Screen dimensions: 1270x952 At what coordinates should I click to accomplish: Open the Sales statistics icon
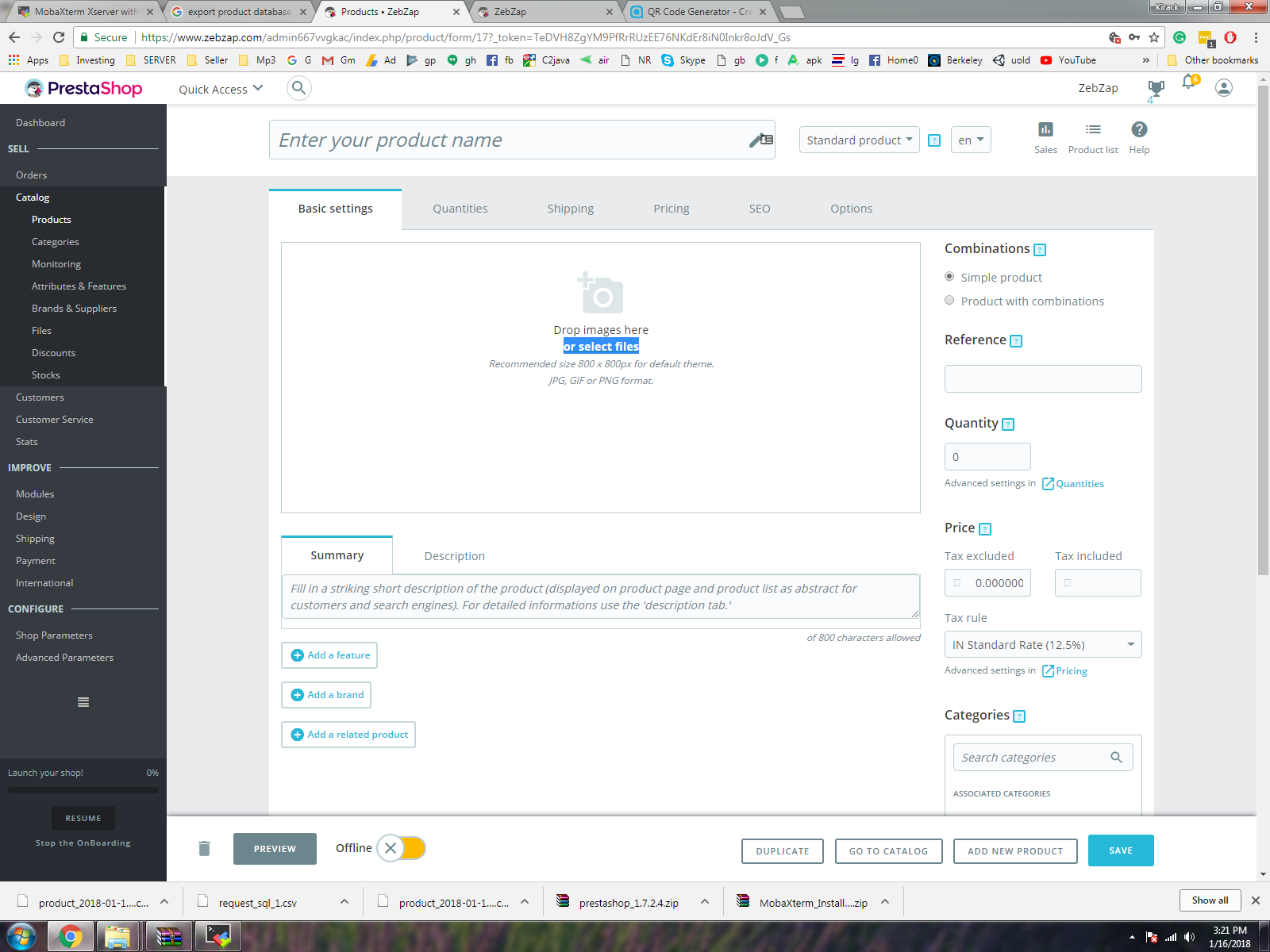1045,129
